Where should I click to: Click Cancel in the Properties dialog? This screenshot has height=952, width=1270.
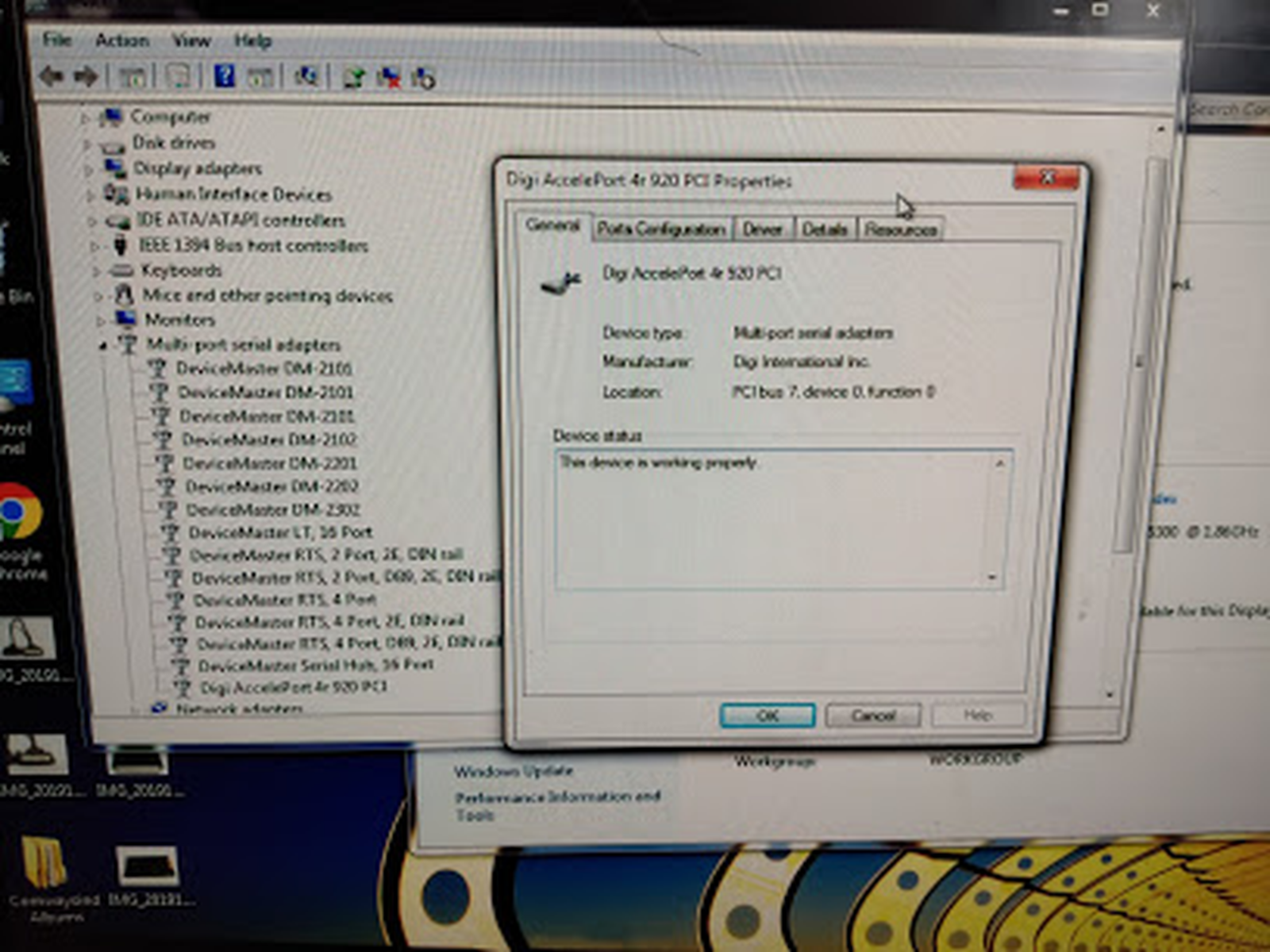pyautogui.click(x=873, y=716)
